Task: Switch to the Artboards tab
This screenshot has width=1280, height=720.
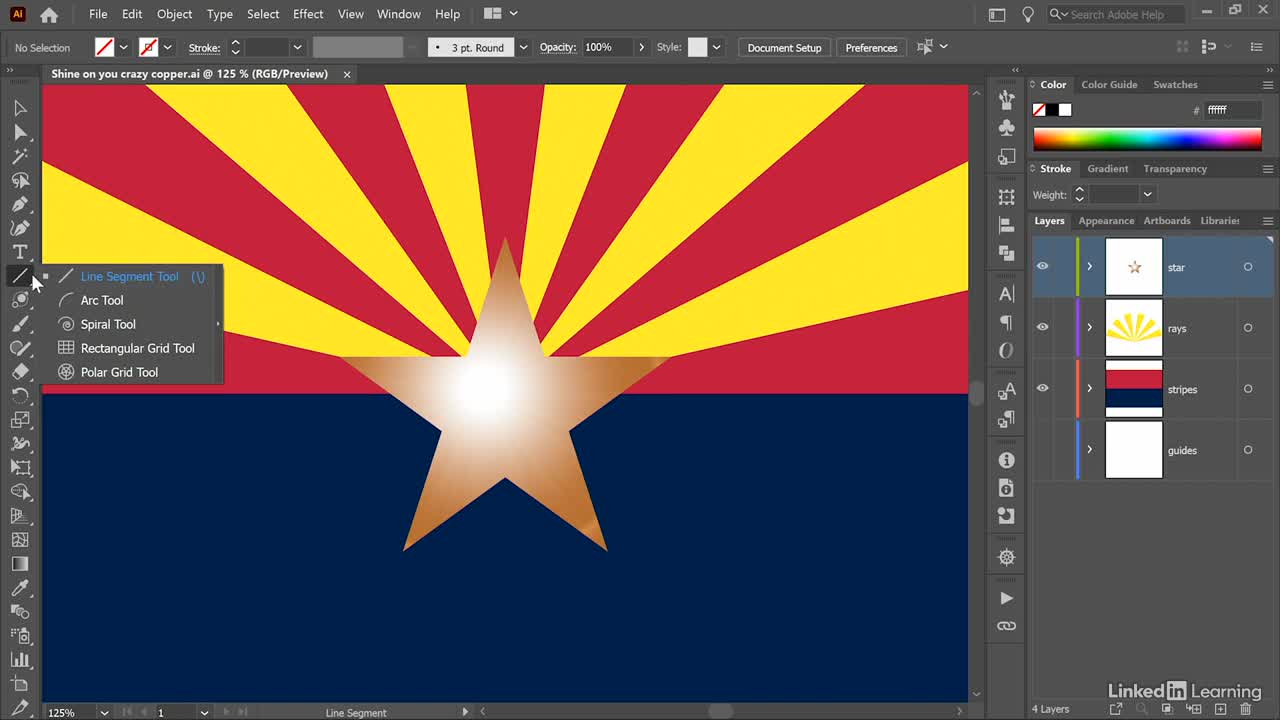Action: point(1167,221)
